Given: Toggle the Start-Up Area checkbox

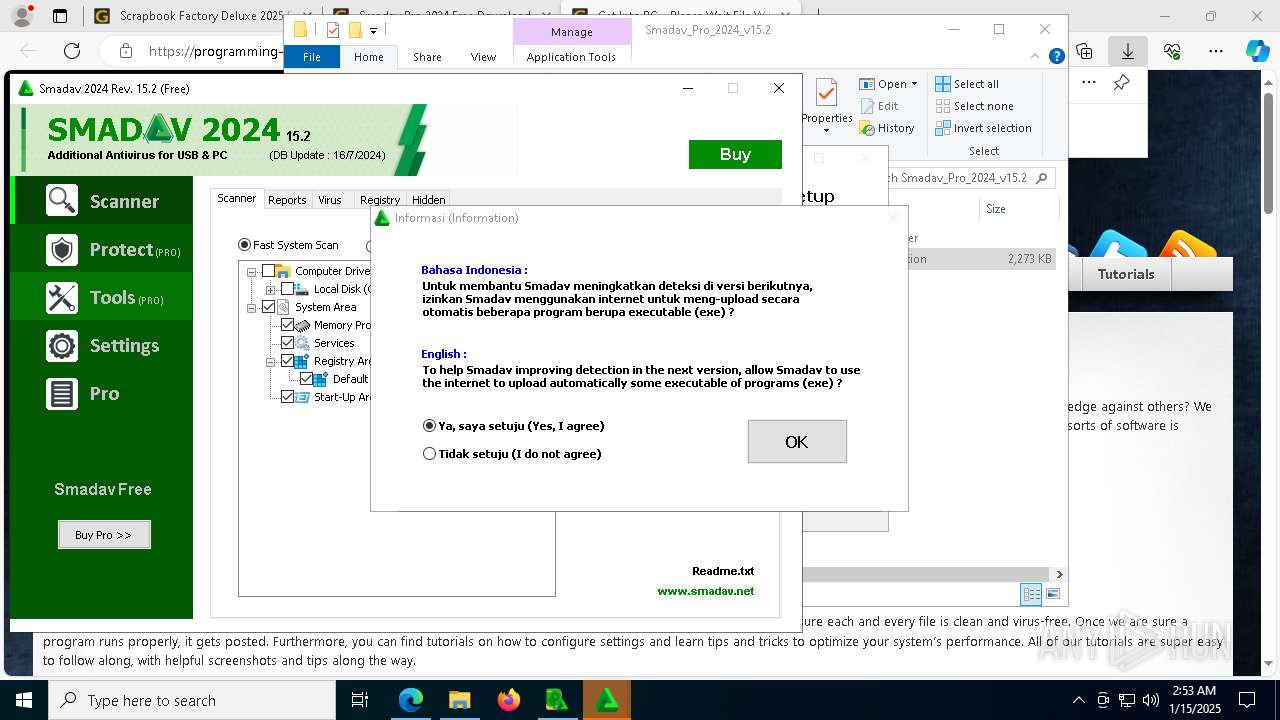Looking at the screenshot, I should (x=287, y=397).
